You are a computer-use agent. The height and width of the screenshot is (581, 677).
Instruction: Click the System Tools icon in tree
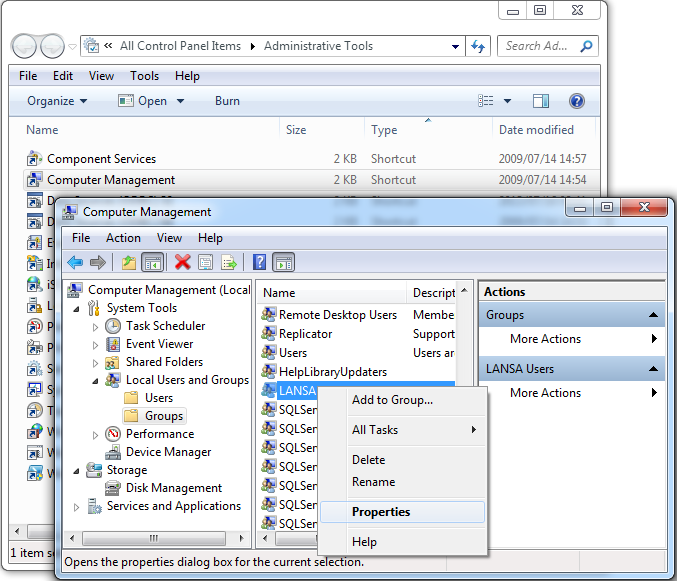click(94, 308)
